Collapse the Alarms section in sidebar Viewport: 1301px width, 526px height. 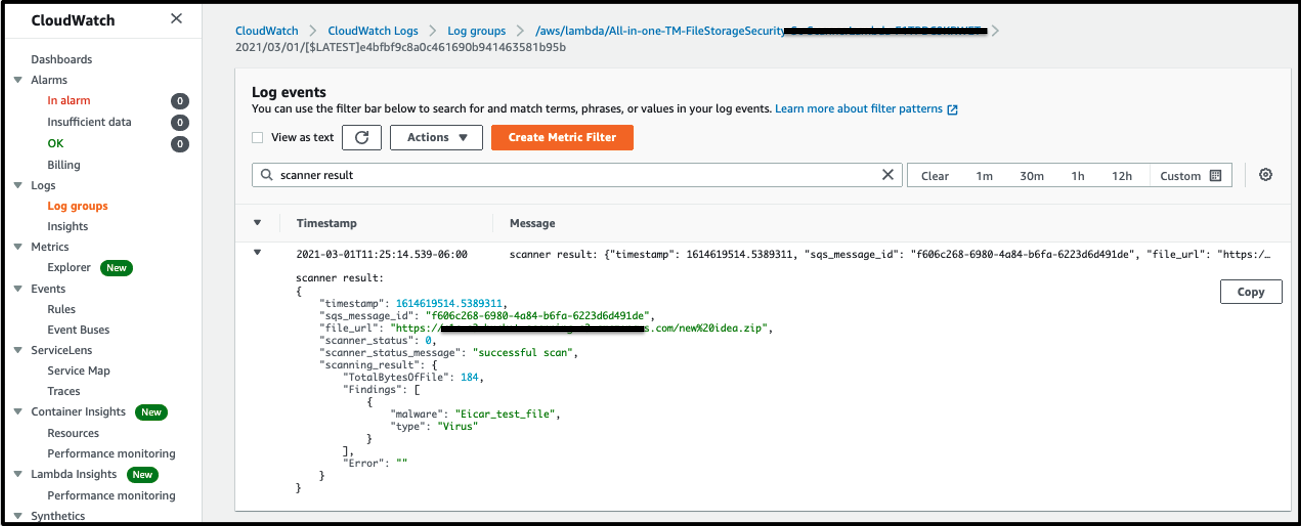(x=18, y=80)
